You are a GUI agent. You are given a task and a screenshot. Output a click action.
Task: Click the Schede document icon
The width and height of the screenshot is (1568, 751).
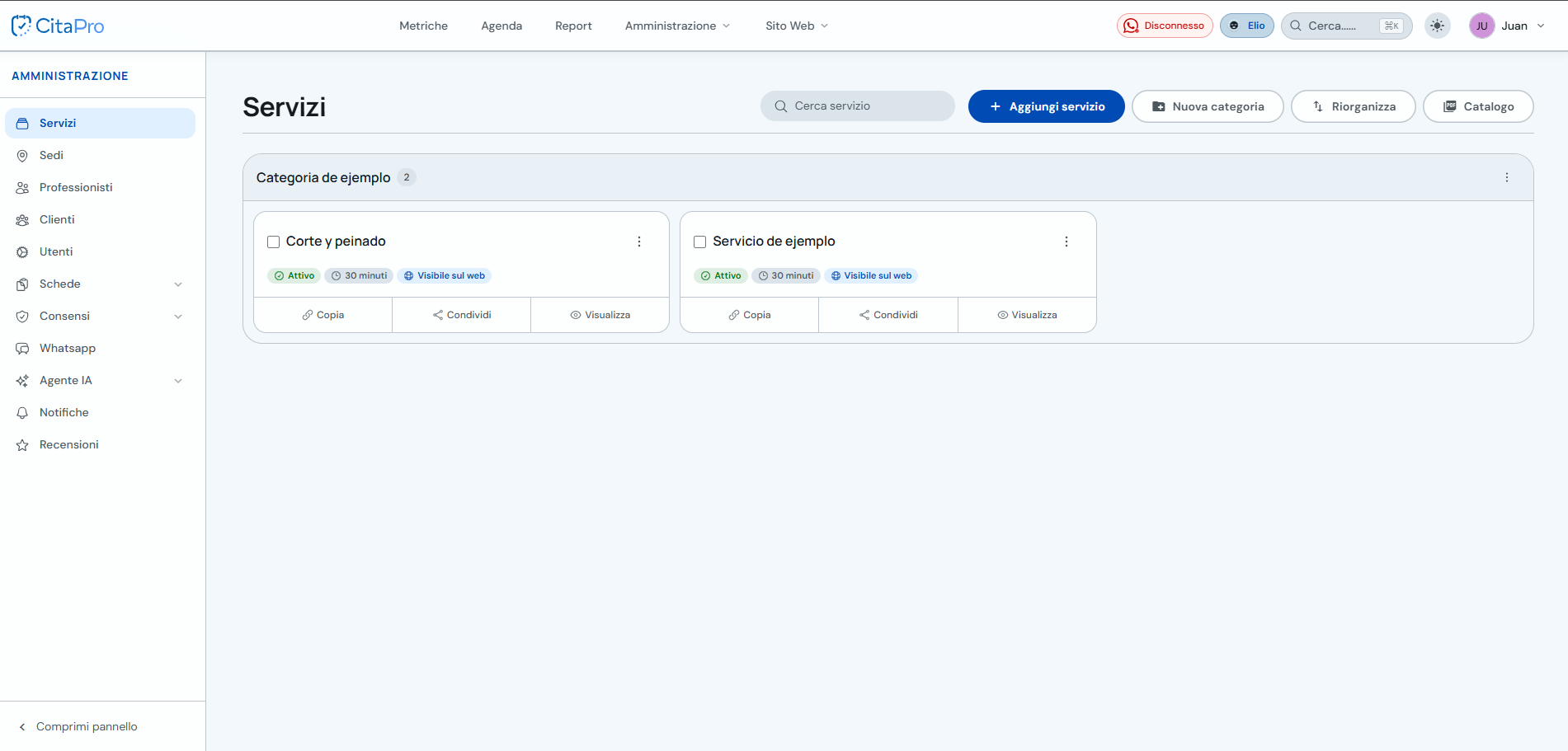[x=22, y=284]
